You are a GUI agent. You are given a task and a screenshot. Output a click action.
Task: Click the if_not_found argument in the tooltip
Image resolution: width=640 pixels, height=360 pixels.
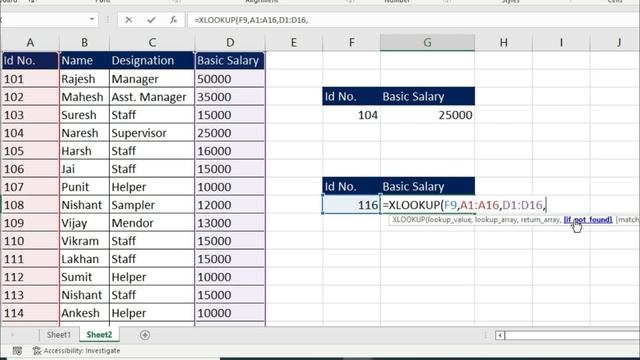(x=588, y=220)
